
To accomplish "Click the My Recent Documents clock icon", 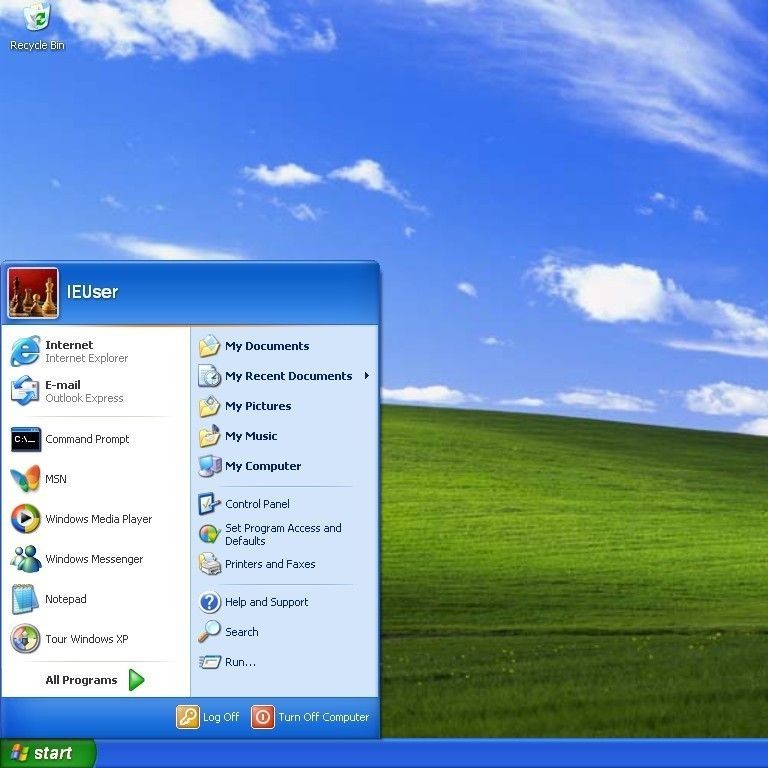I will (x=210, y=376).
